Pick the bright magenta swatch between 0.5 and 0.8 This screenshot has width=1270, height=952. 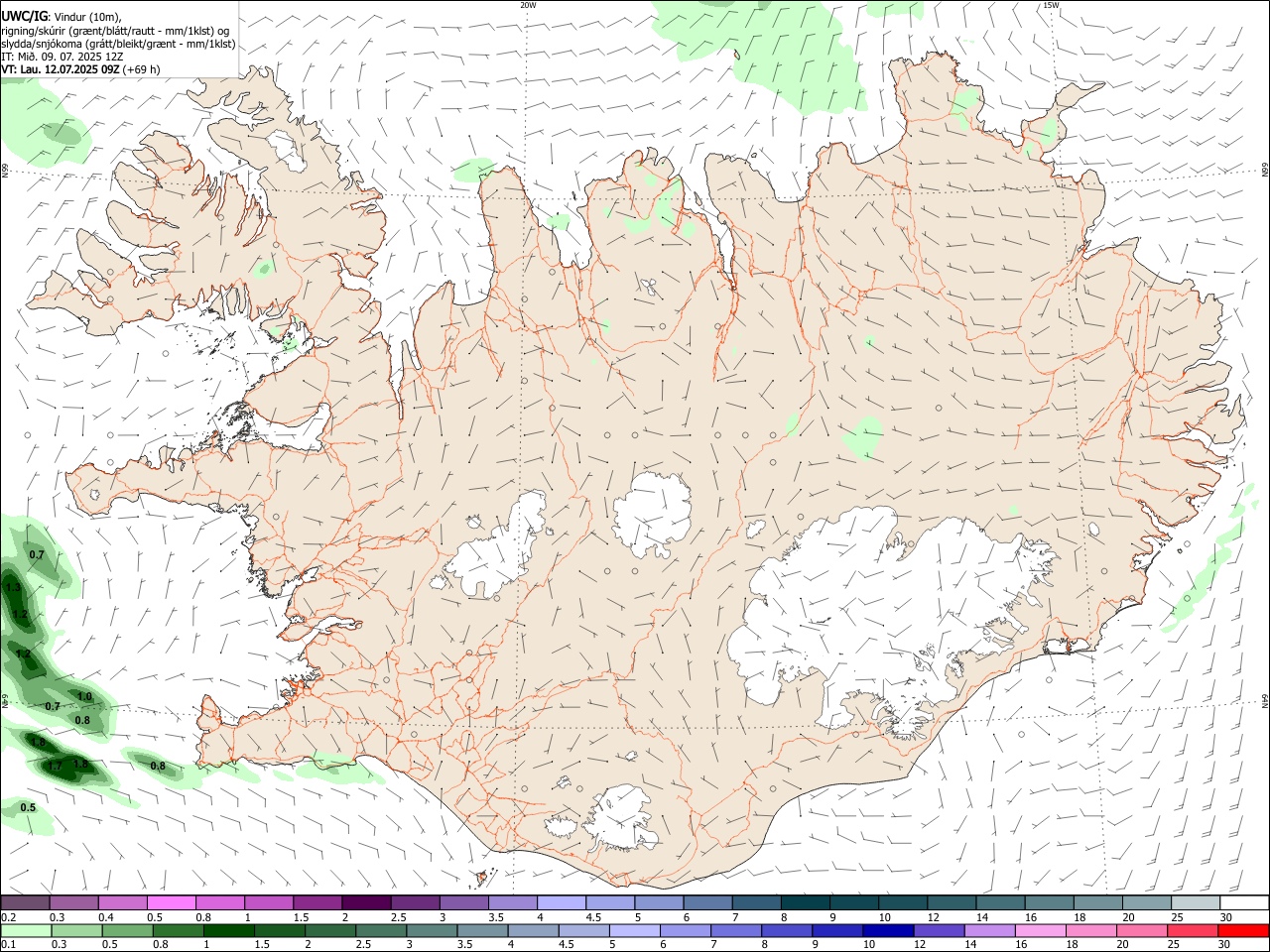coord(170,903)
